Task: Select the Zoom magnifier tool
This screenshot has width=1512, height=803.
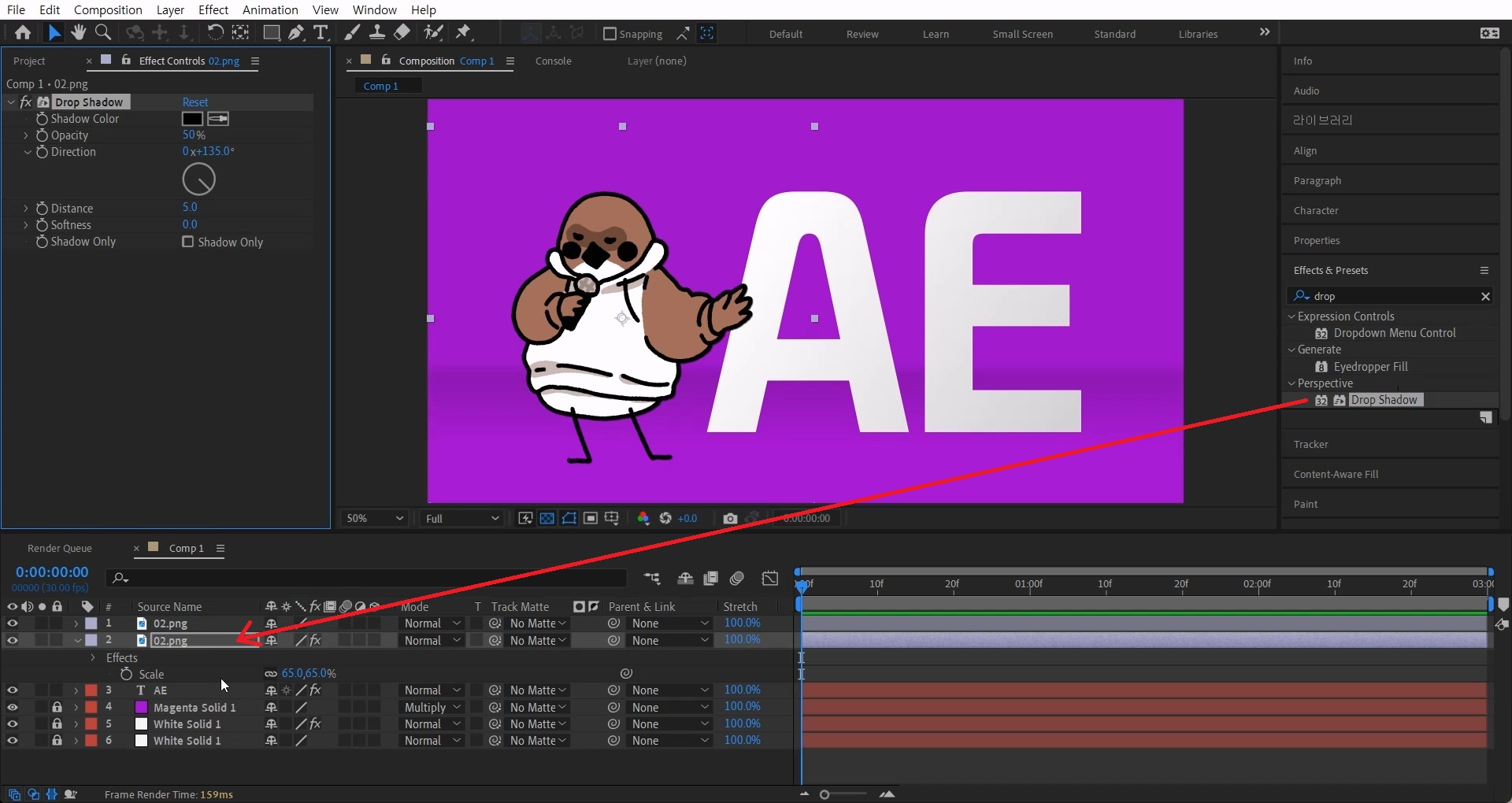Action: click(102, 32)
